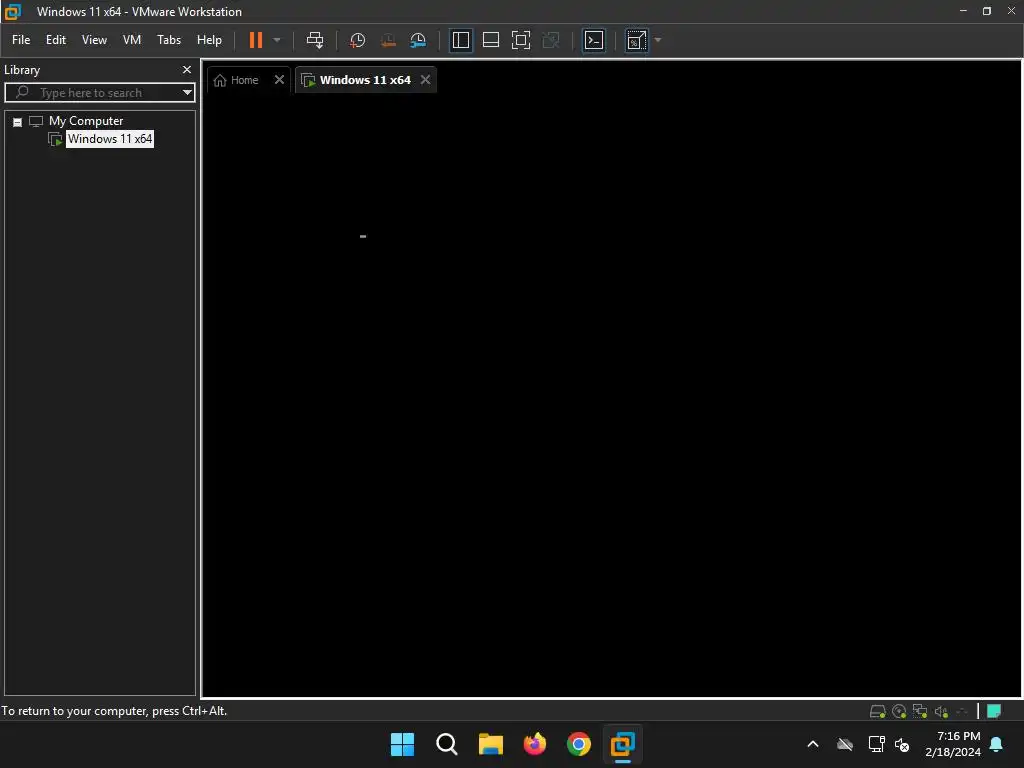The image size is (1024, 768).
Task: Launch Firefox from the taskbar
Action: pyautogui.click(x=535, y=744)
